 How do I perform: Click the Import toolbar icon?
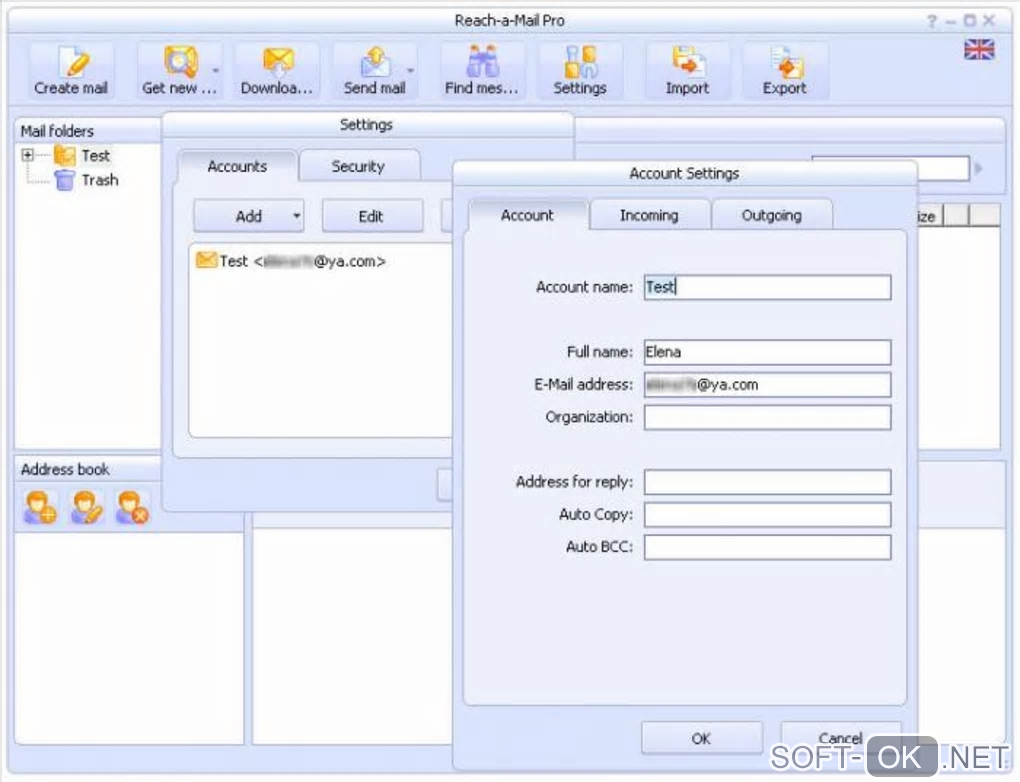coord(687,70)
